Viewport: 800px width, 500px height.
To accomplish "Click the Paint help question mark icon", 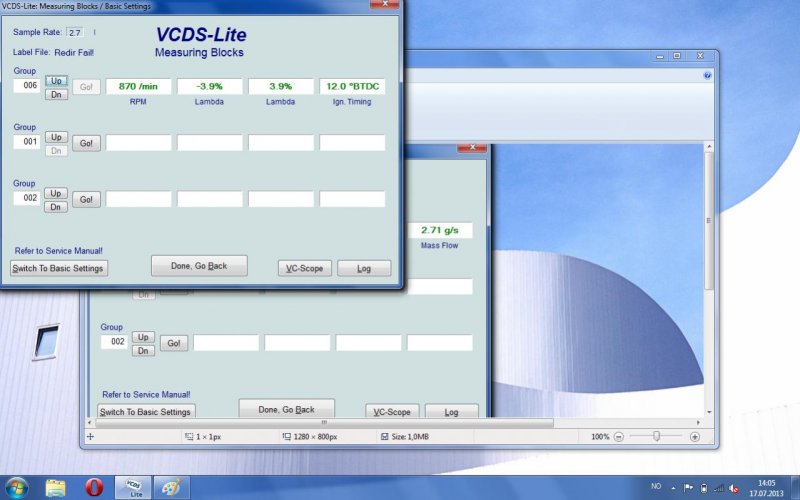I will coord(707,75).
